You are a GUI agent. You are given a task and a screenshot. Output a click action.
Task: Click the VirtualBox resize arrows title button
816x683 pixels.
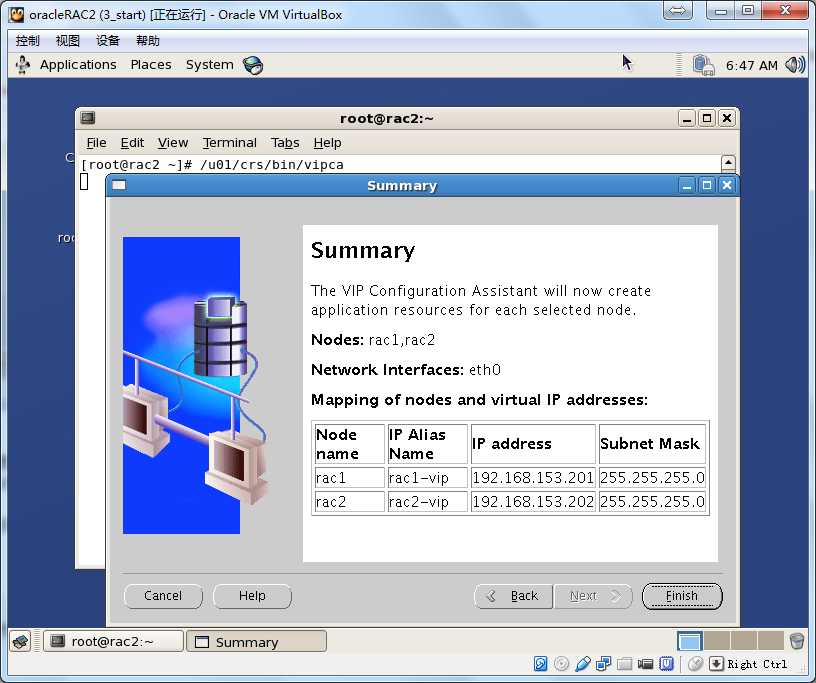tap(678, 10)
